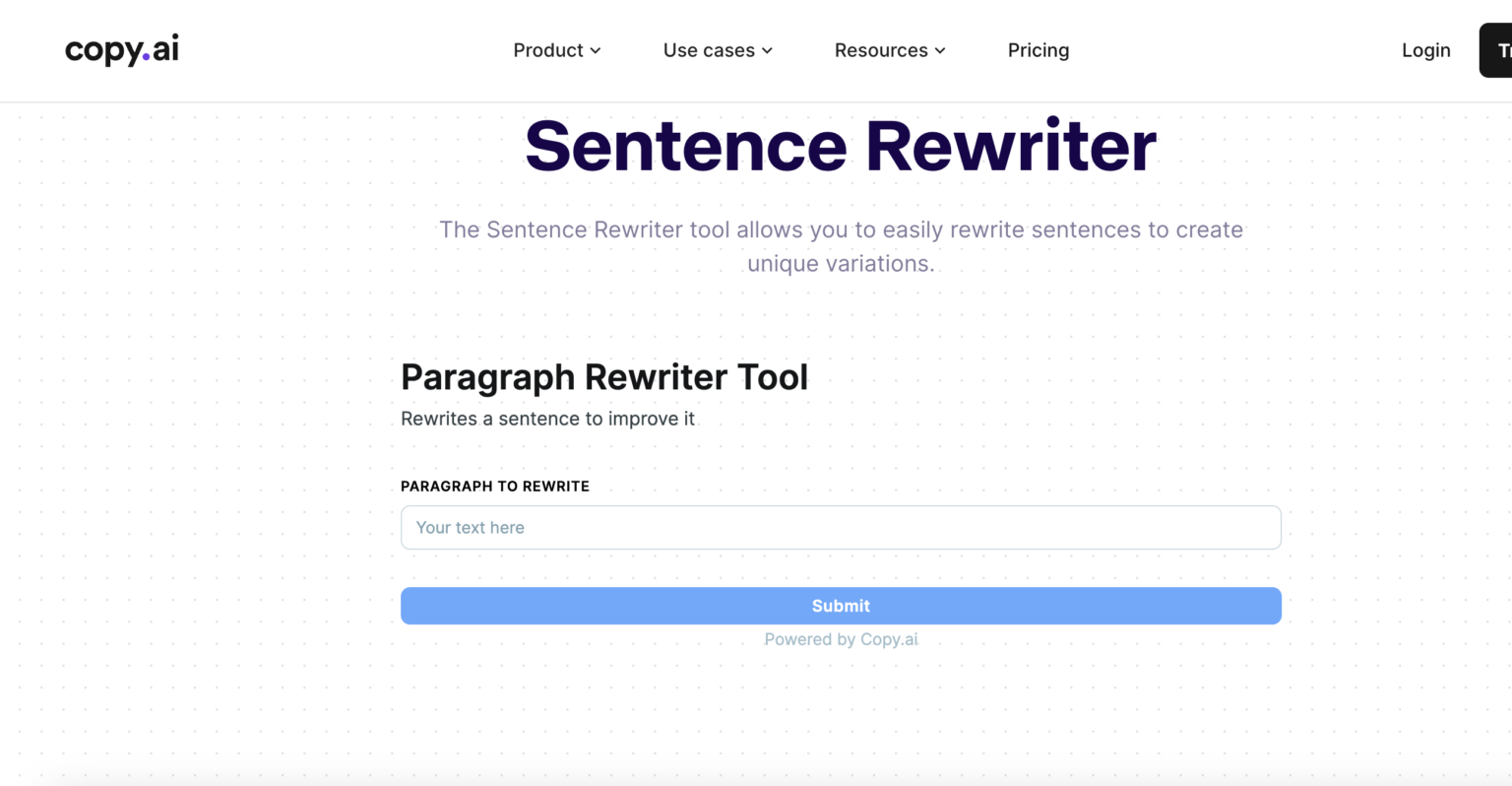Click the copy.ai logo
1512x786 pixels.
click(120, 49)
